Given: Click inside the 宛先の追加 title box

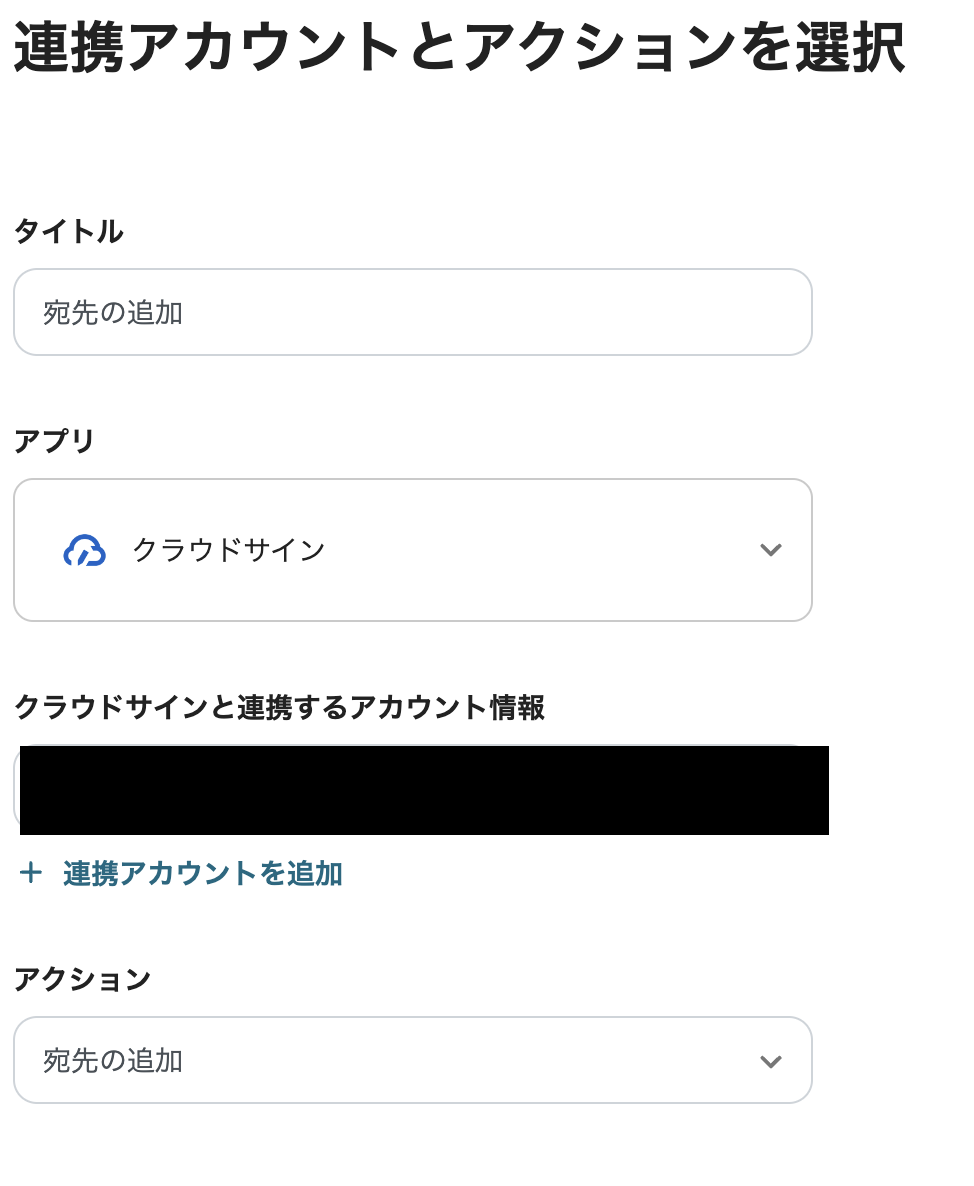Looking at the screenshot, I should [x=412, y=312].
